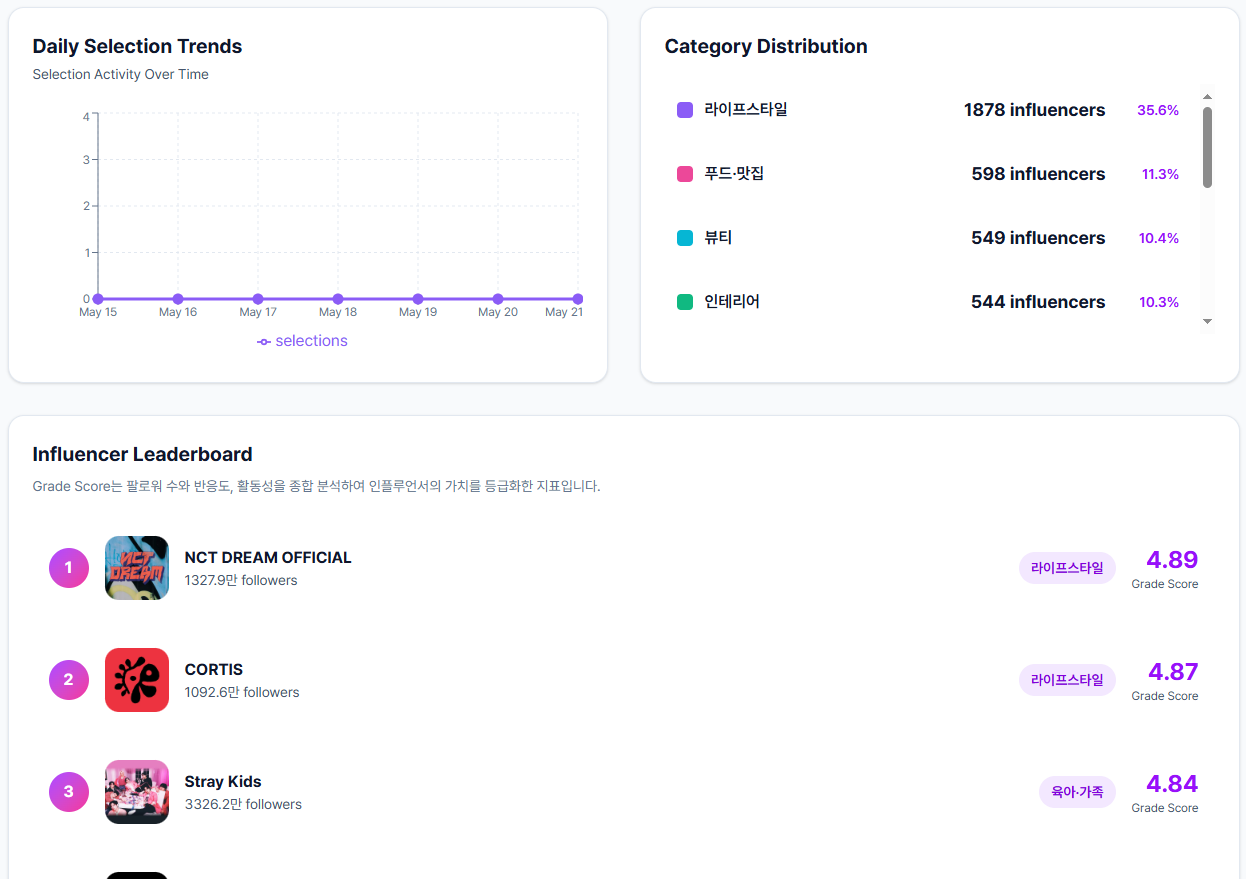
Task: Click rank 3 circle badge
Action: [x=69, y=792]
